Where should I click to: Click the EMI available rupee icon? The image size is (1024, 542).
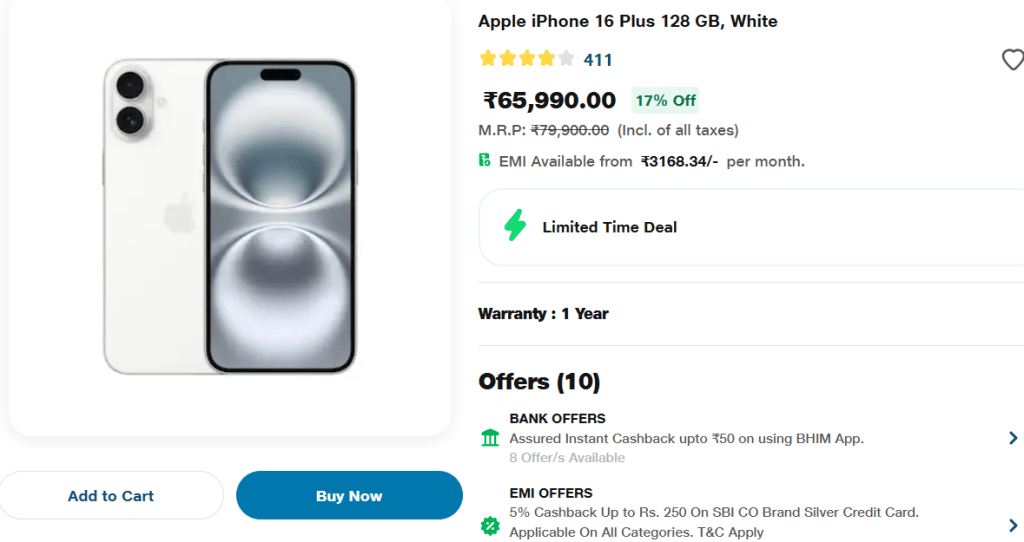pos(485,160)
